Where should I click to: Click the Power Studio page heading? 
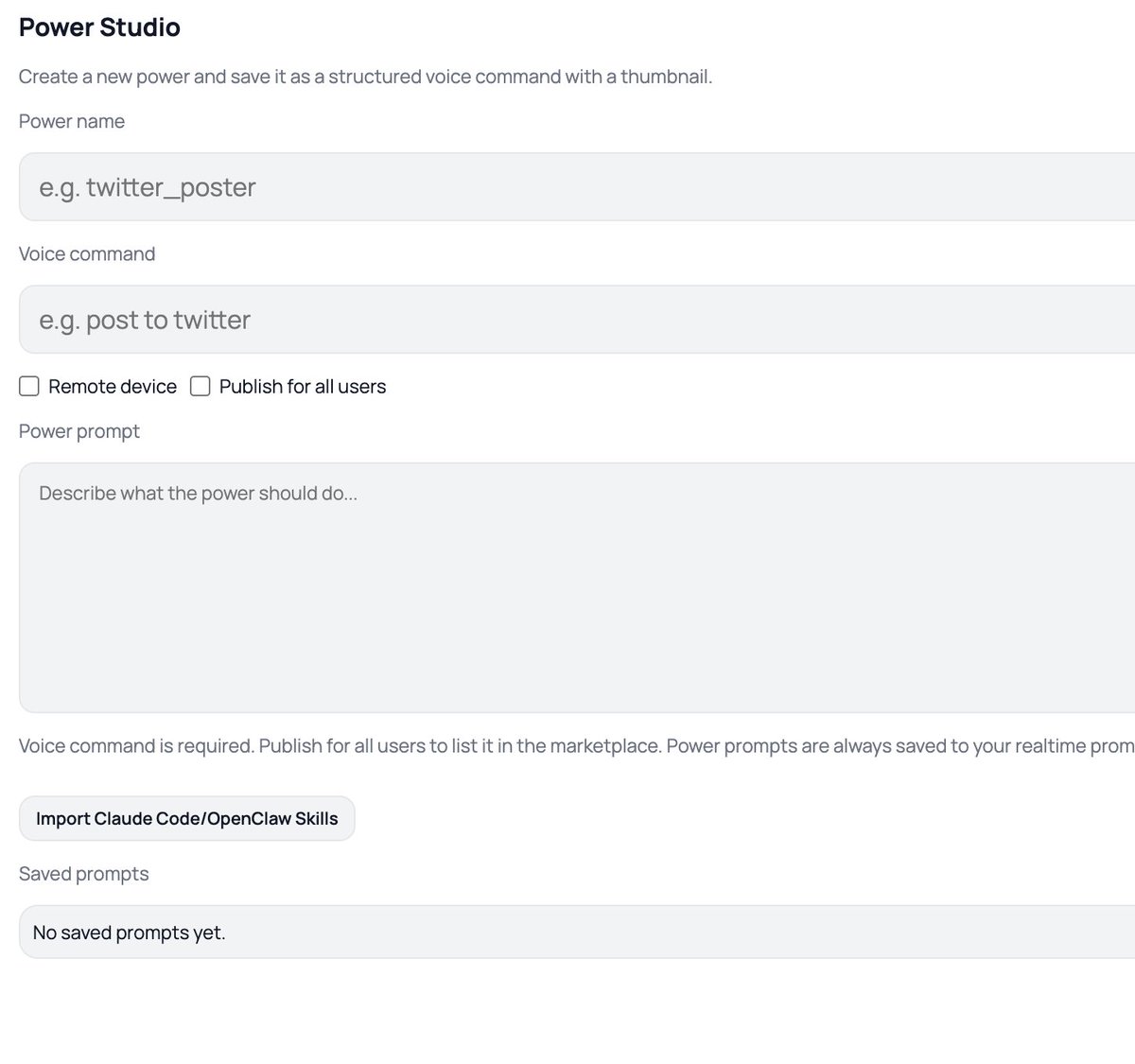coord(99,27)
